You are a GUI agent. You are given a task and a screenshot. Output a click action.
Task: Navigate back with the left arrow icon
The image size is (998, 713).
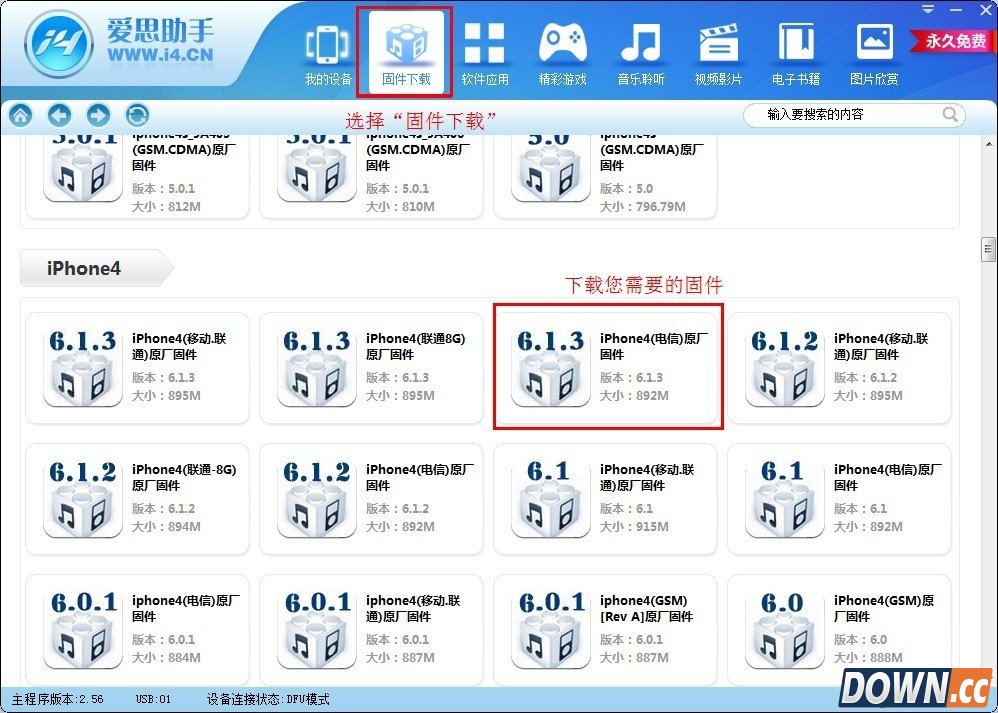pyautogui.click(x=59, y=115)
